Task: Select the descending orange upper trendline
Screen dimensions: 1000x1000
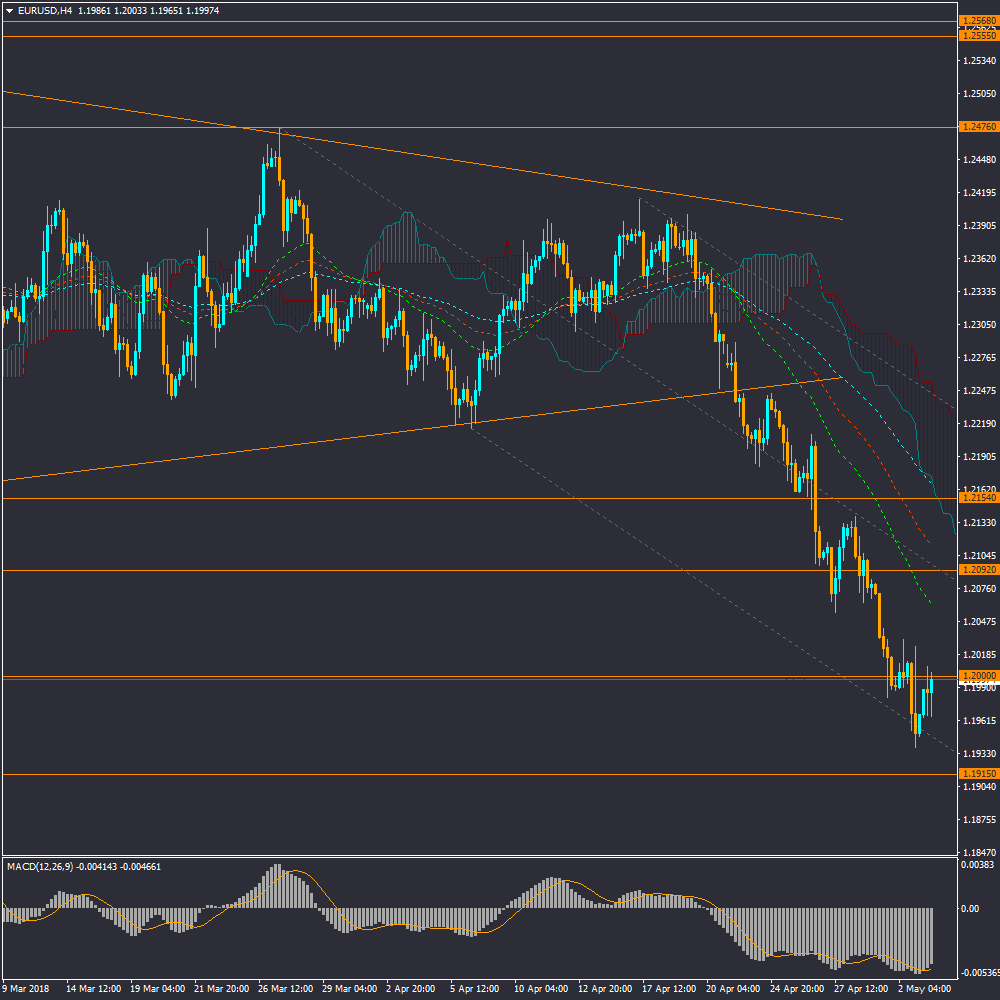Action: pyautogui.click(x=500, y=170)
